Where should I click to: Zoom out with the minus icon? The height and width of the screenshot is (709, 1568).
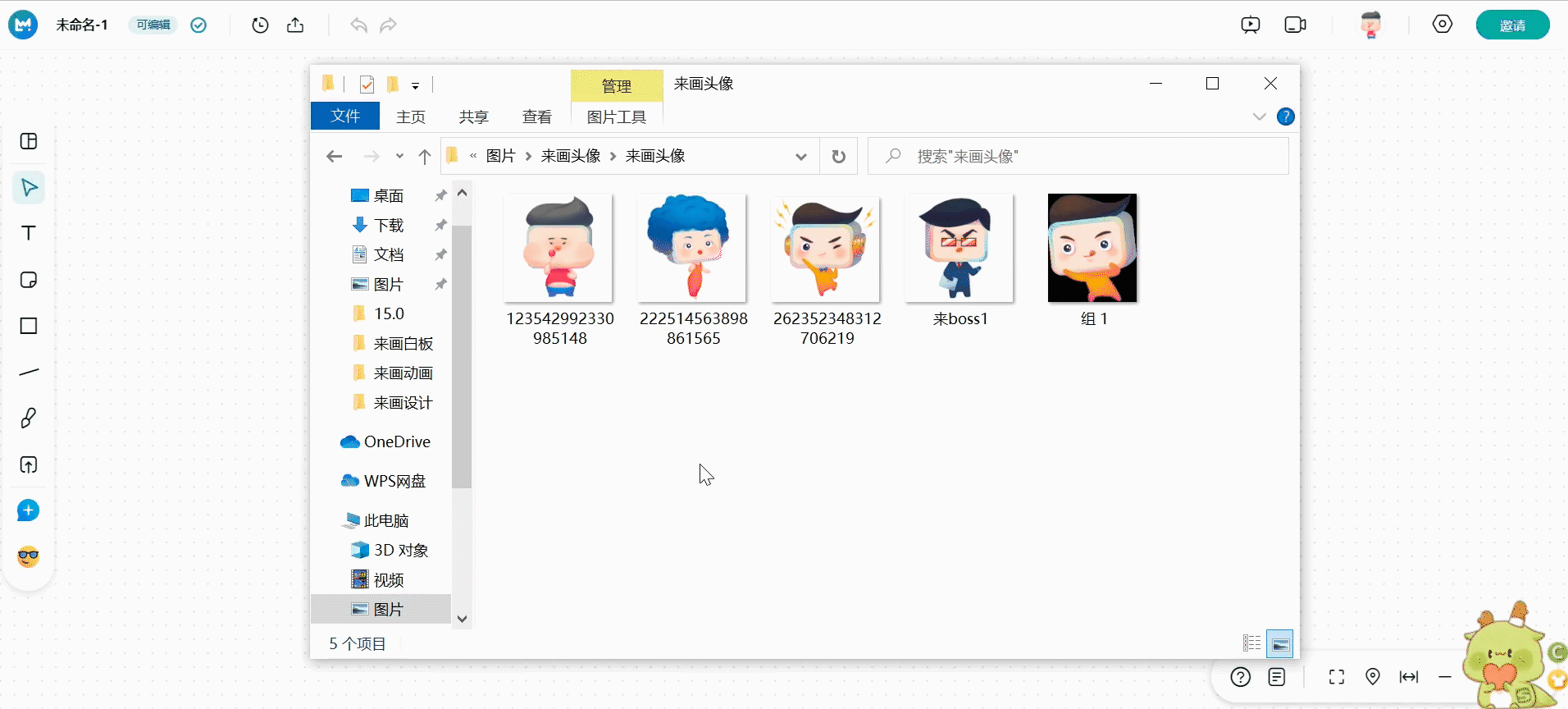pos(1445,677)
